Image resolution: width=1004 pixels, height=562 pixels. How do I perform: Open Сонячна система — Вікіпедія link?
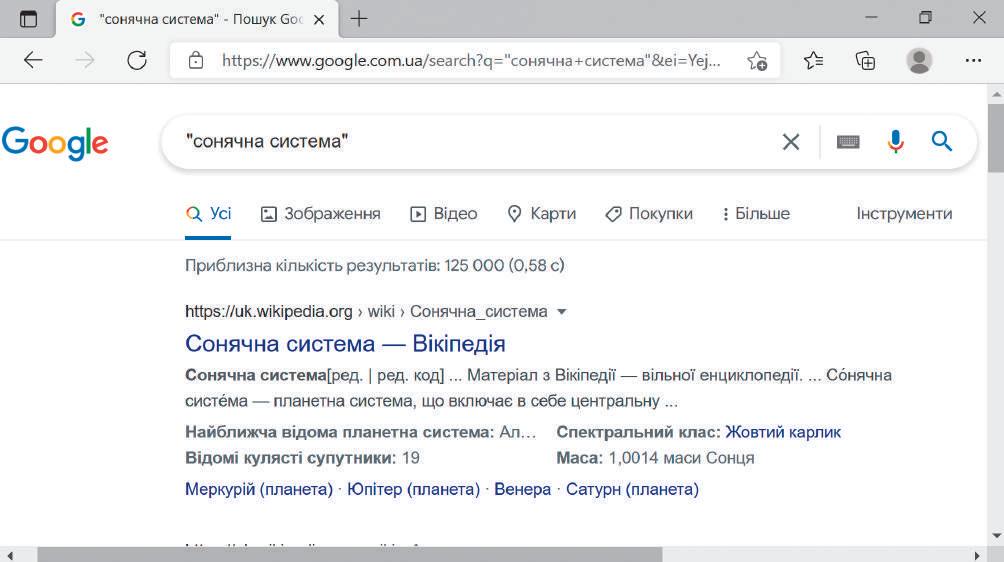click(x=345, y=344)
